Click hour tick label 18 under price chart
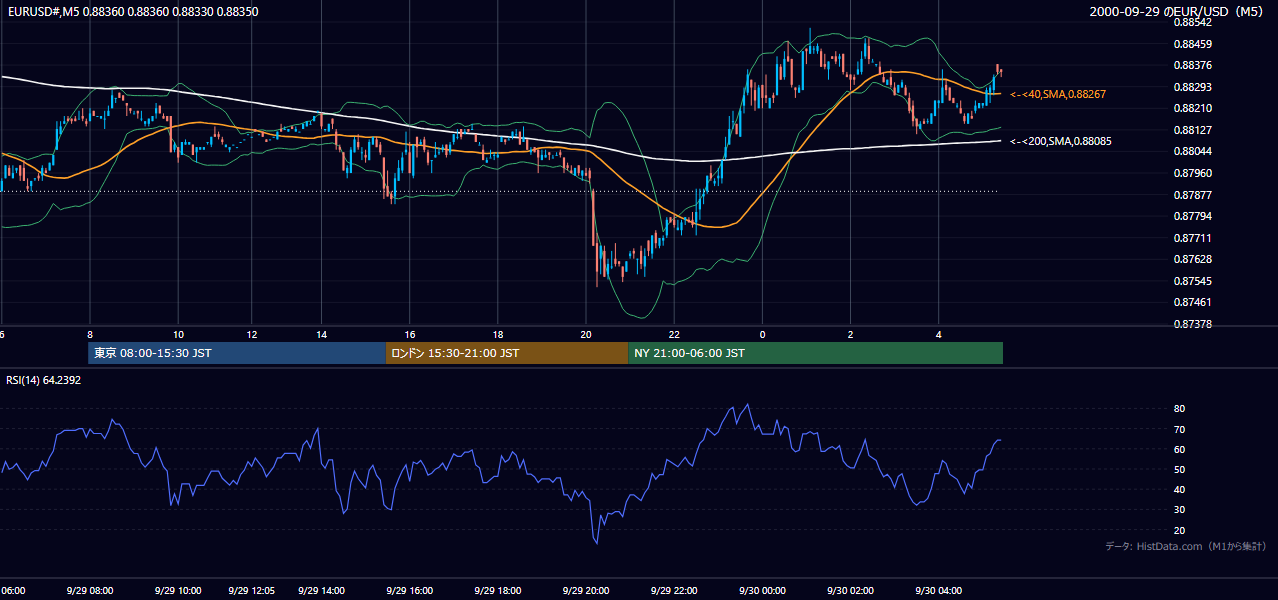The width and height of the screenshot is (1278, 600). click(x=498, y=334)
